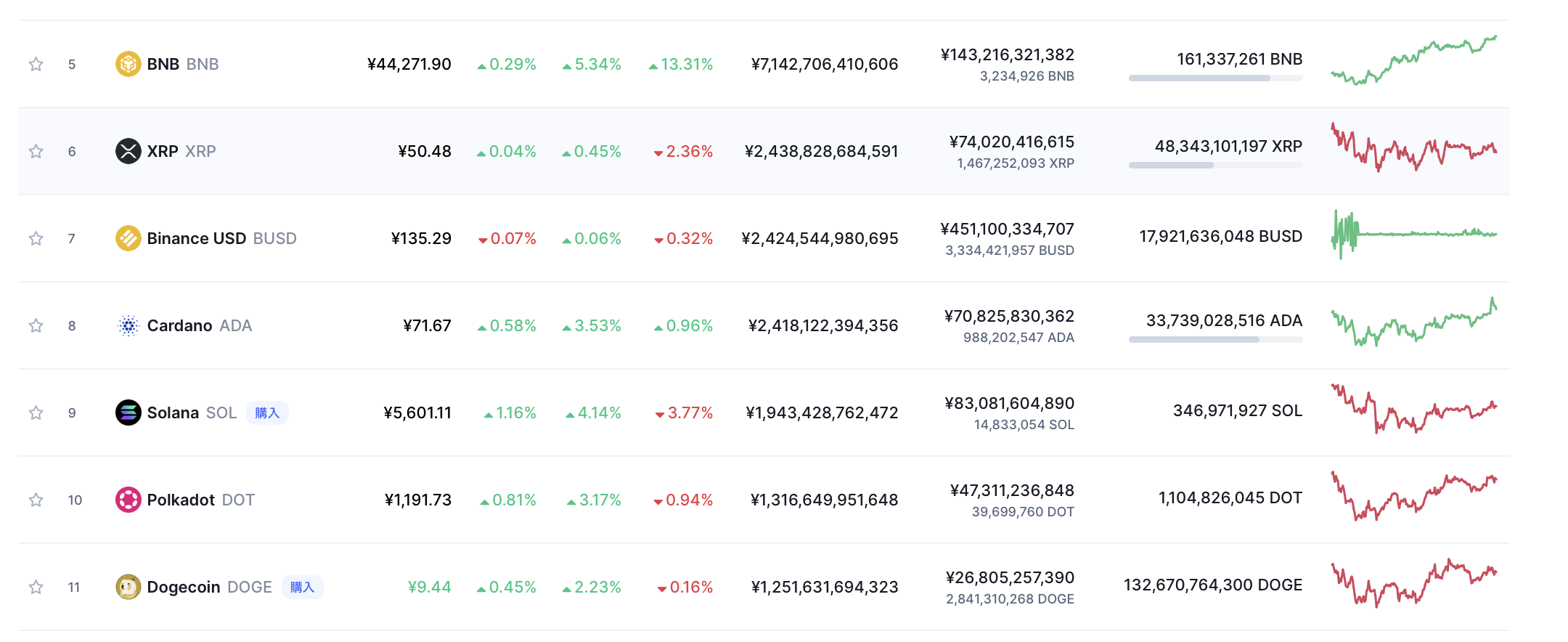Open the BNB 7-day price chart

[x=1413, y=62]
